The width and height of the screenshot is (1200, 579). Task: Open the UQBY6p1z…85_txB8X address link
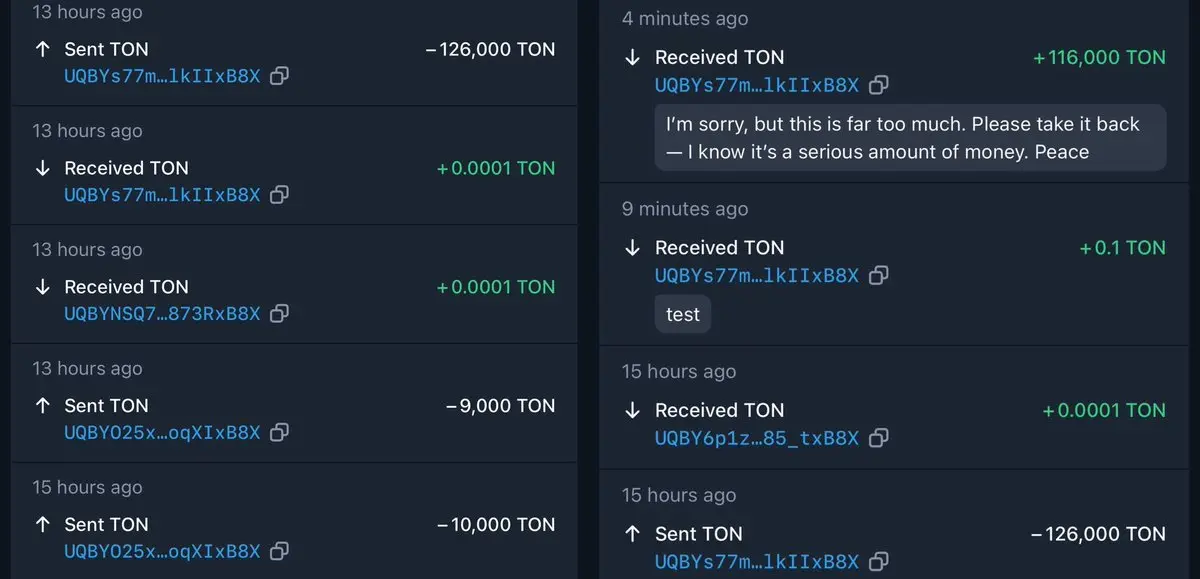(757, 438)
